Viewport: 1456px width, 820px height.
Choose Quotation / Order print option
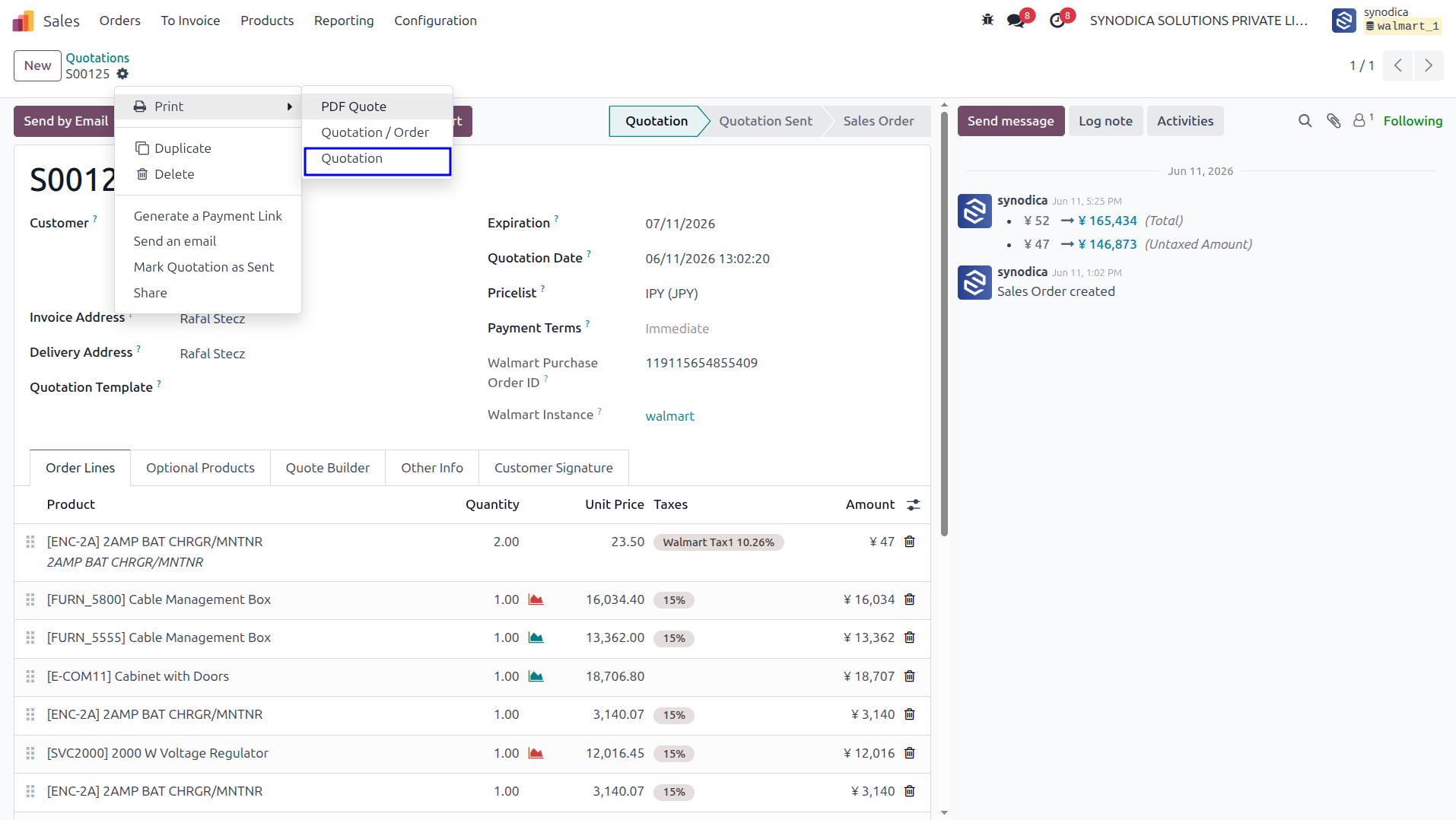[x=377, y=132]
